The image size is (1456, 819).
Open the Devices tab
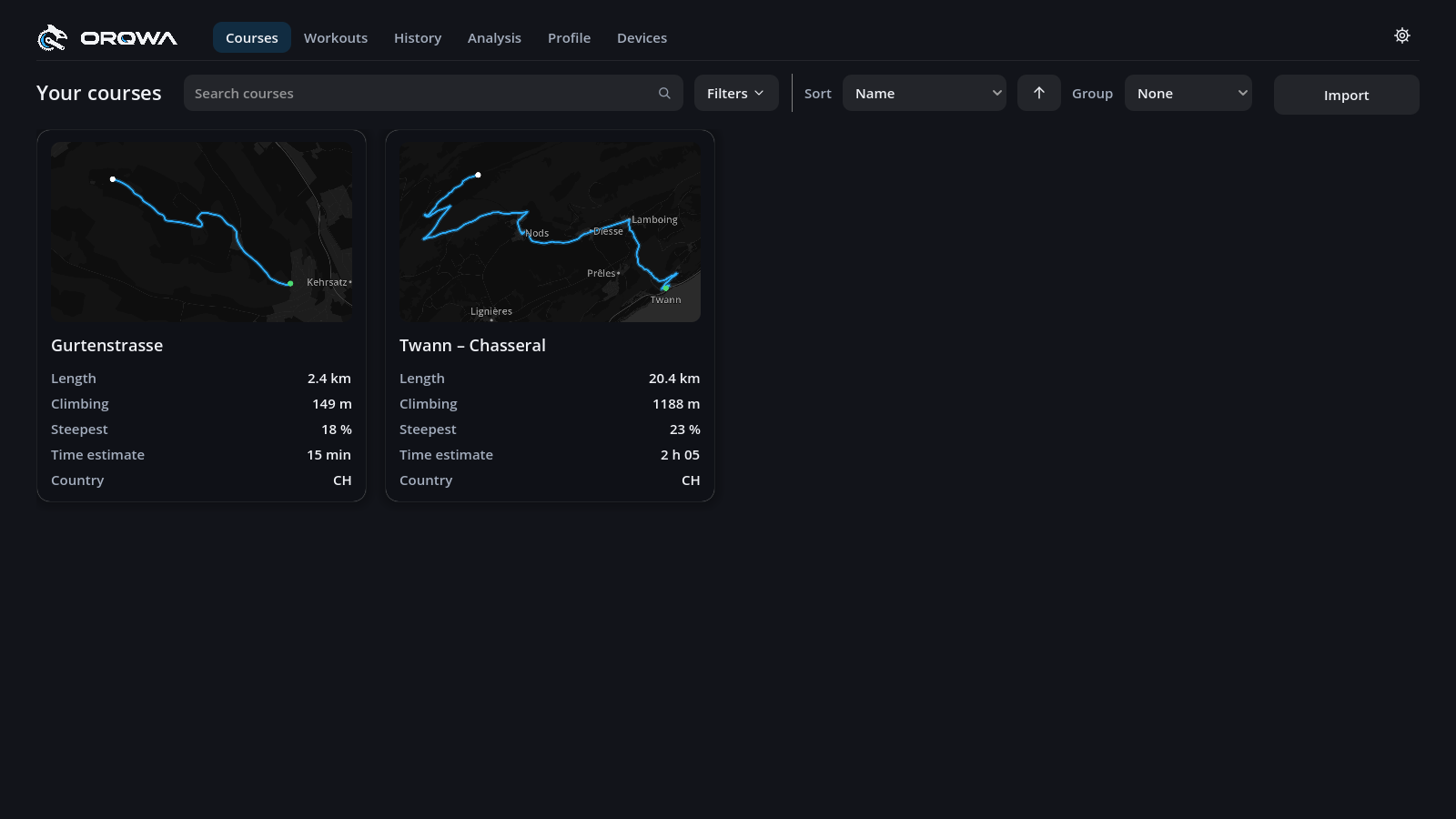(642, 37)
